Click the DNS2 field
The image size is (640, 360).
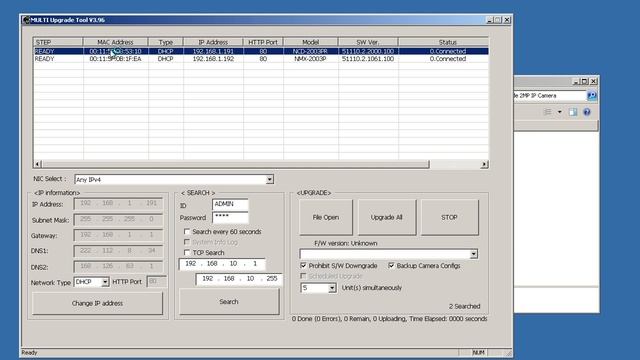coord(118,267)
